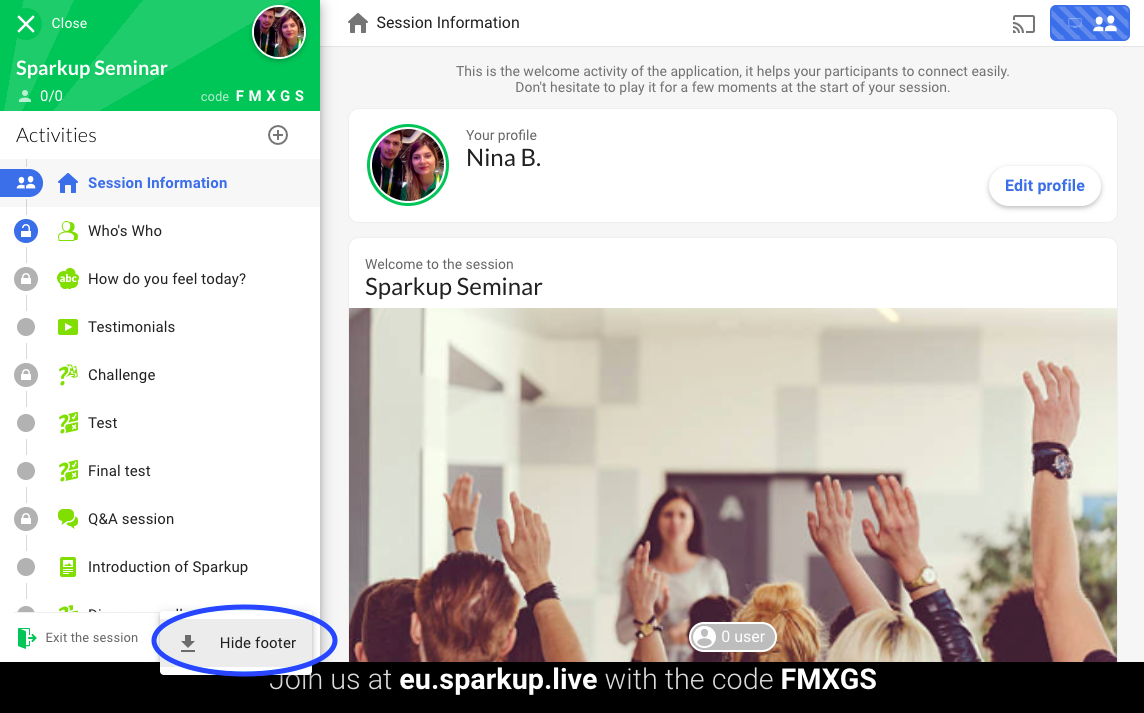Click the add activity plus icon
Viewport: 1144px width, 713px height.
click(278, 135)
